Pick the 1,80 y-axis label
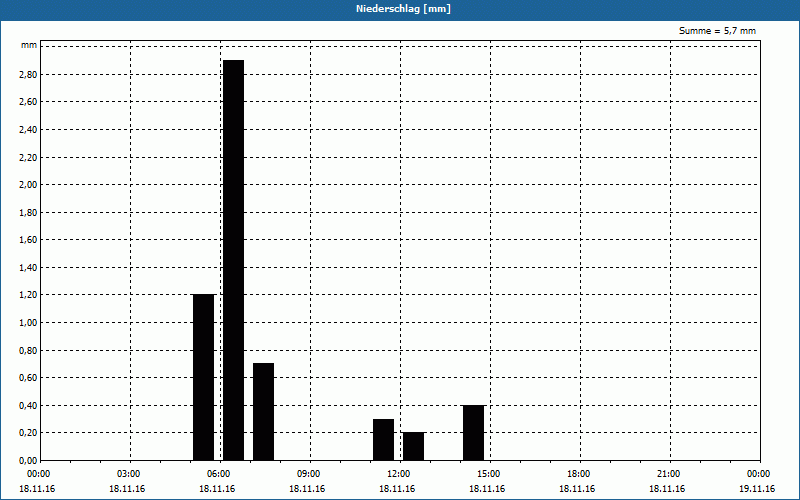Image resolution: width=800 pixels, height=500 pixels. (x=28, y=213)
